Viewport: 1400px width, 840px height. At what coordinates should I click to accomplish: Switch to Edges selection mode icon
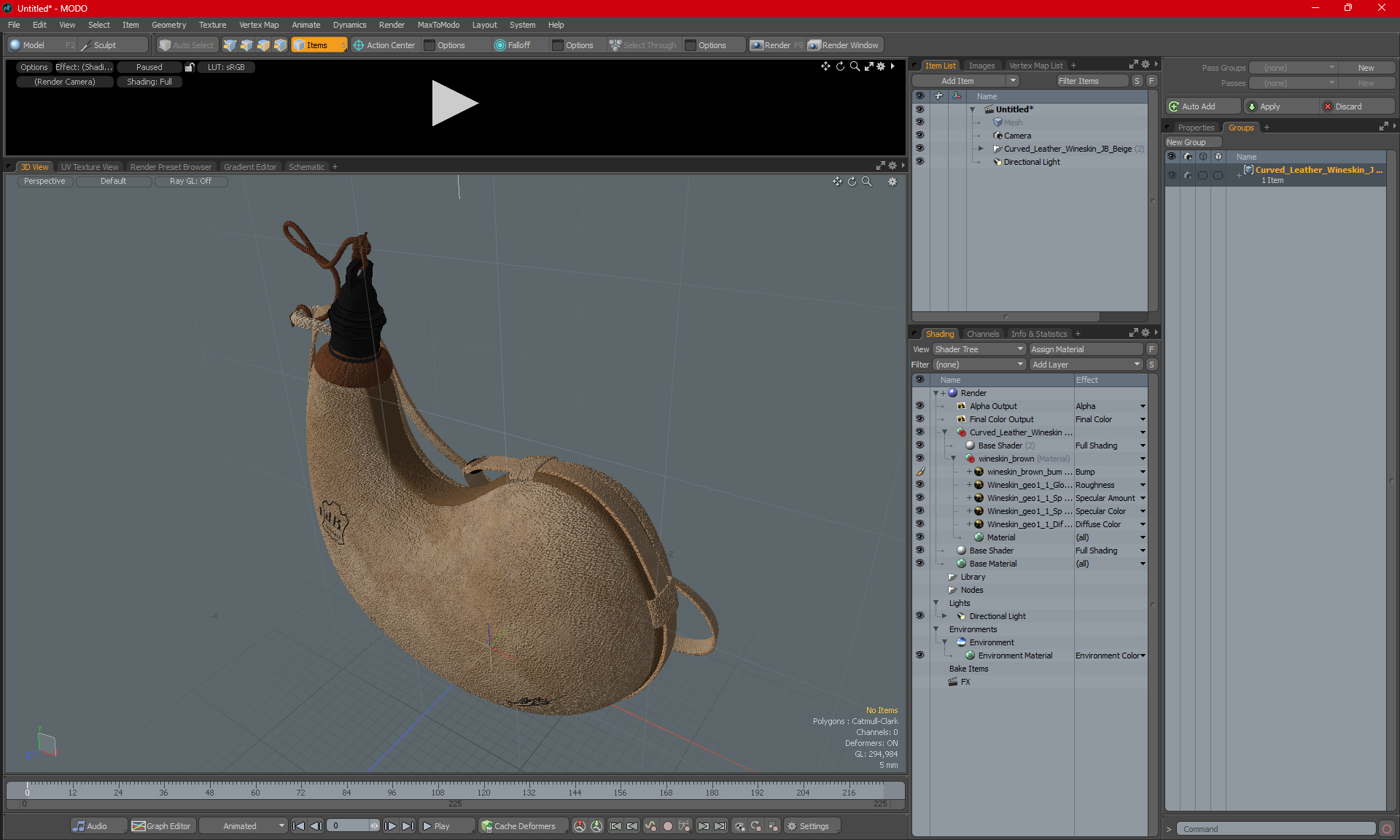pyautogui.click(x=246, y=45)
